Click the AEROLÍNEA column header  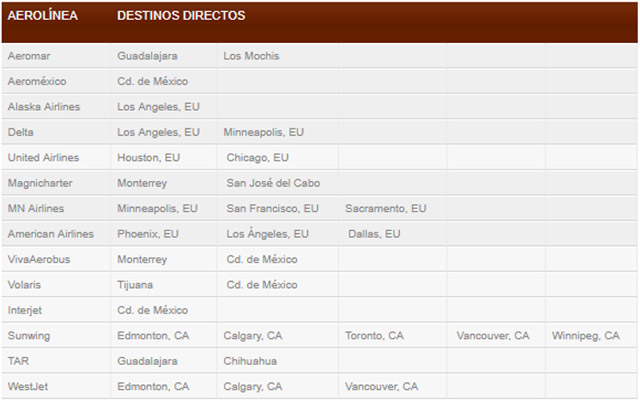coord(42,16)
